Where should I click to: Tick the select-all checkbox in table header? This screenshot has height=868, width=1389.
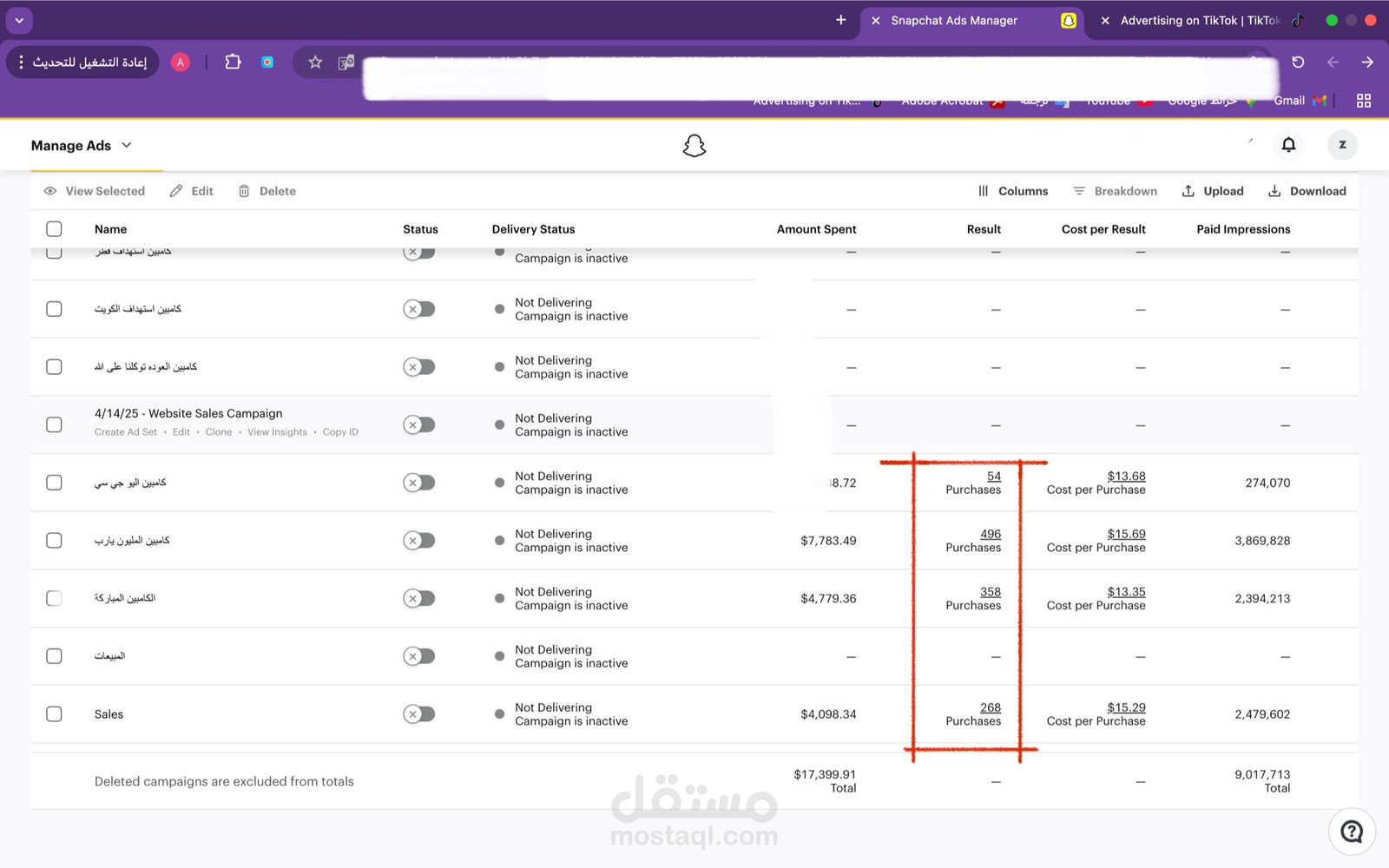coord(54,229)
